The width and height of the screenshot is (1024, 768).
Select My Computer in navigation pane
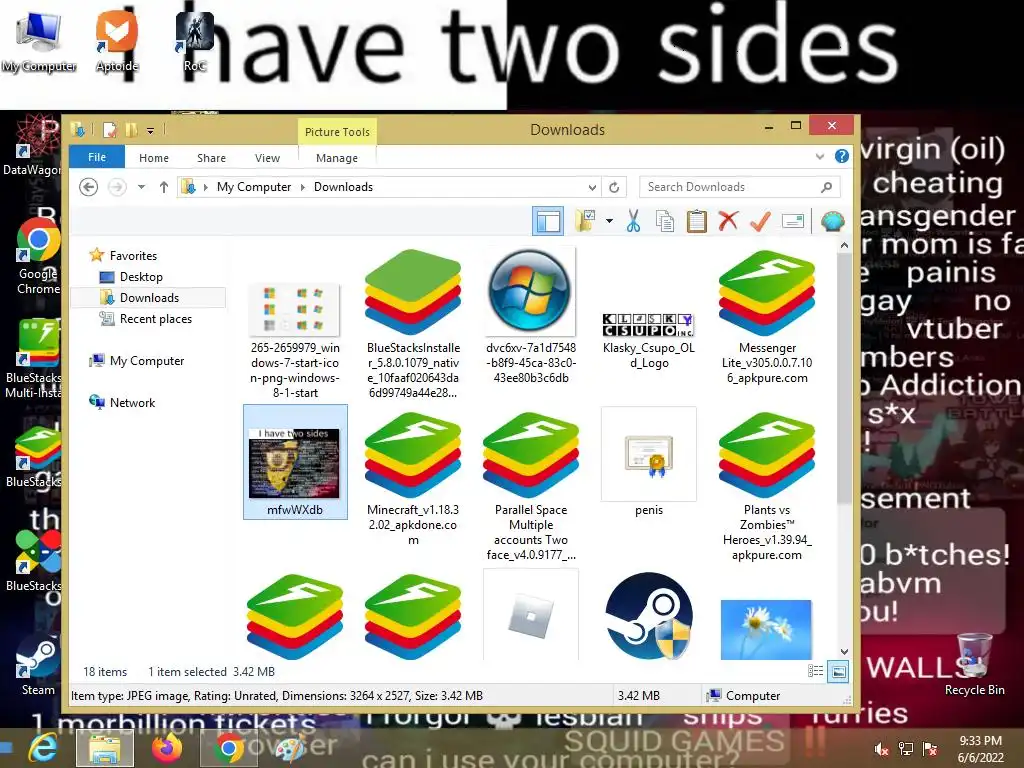[x=147, y=361]
